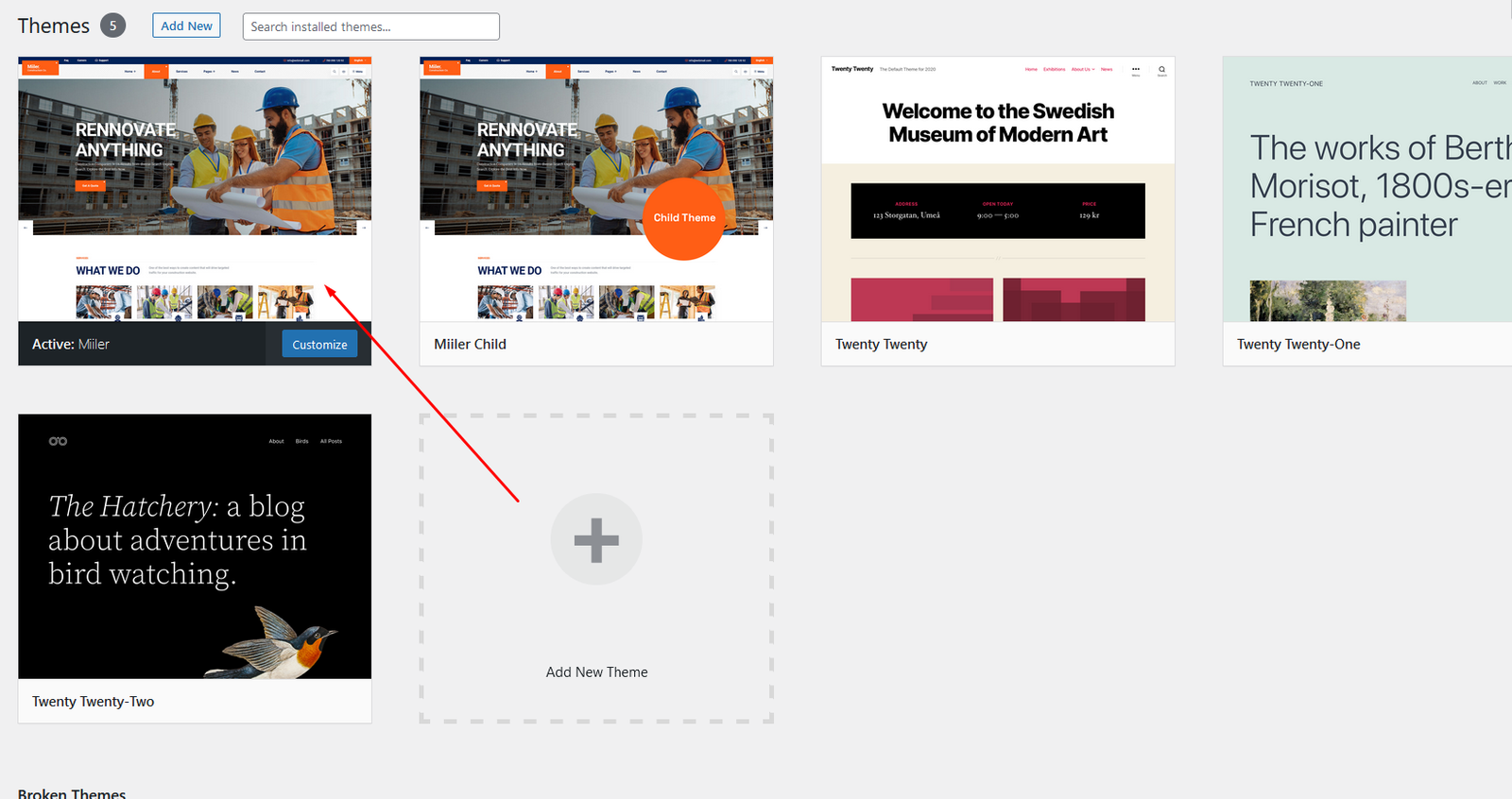The width and height of the screenshot is (1512, 799).
Task: Click the loop logo in Twenty Twenty-Two preview
Action: tap(58, 441)
